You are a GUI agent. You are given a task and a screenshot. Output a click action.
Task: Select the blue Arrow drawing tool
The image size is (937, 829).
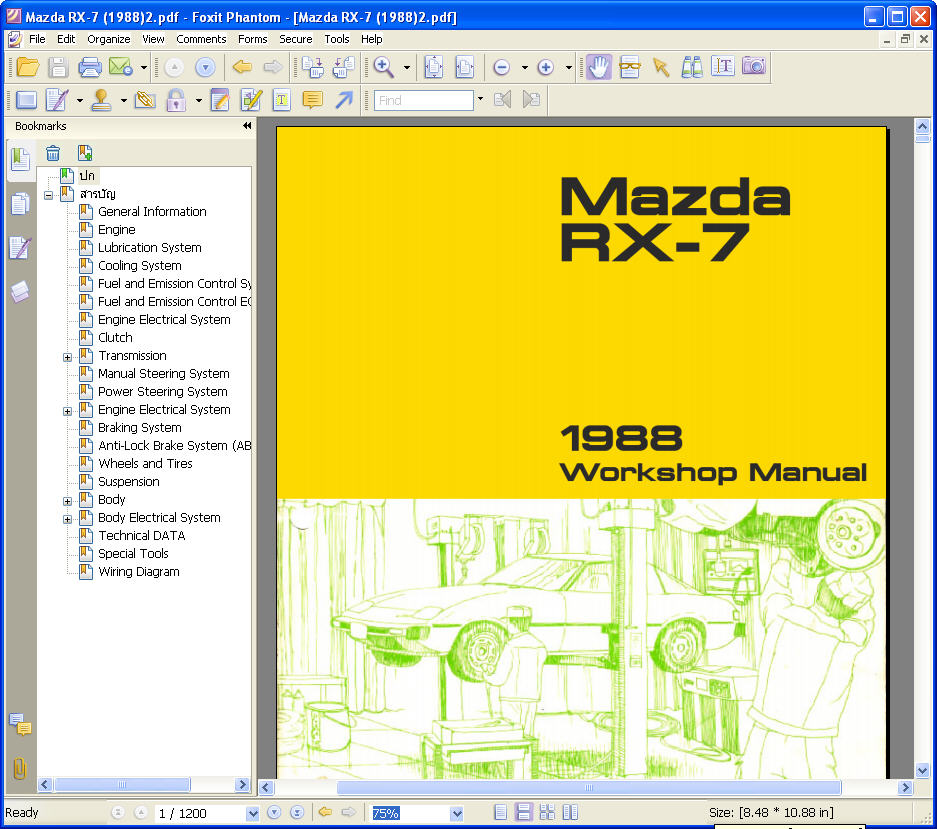(344, 99)
